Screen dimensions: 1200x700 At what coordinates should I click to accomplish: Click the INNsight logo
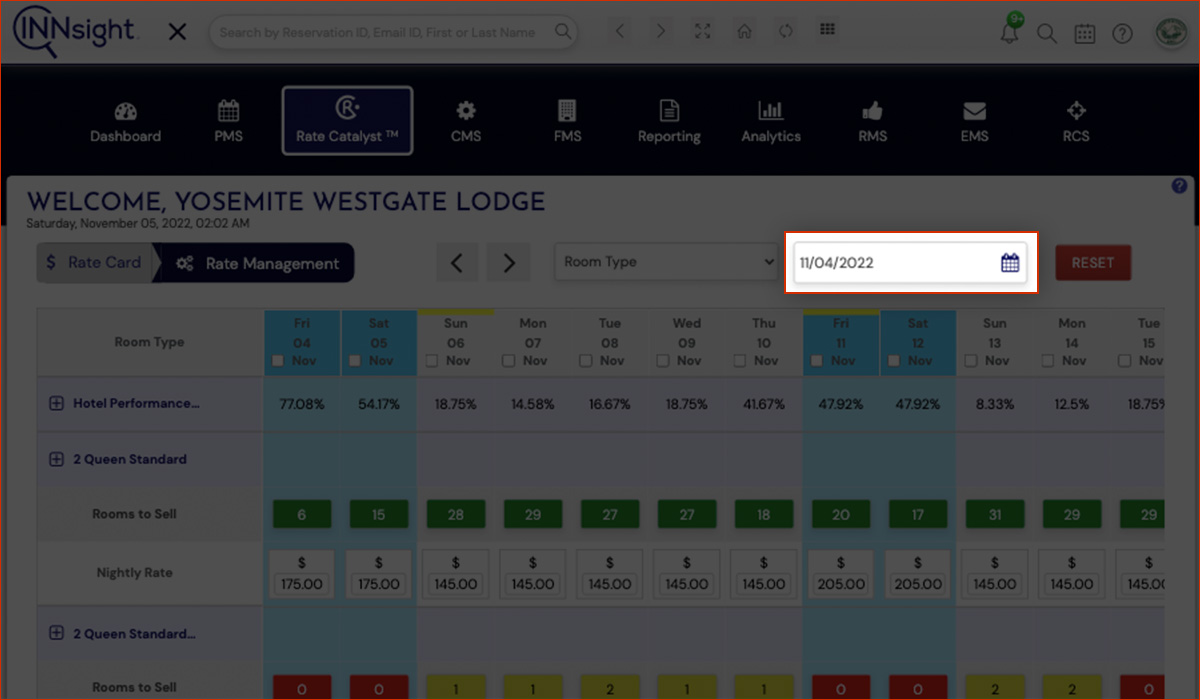tap(74, 31)
